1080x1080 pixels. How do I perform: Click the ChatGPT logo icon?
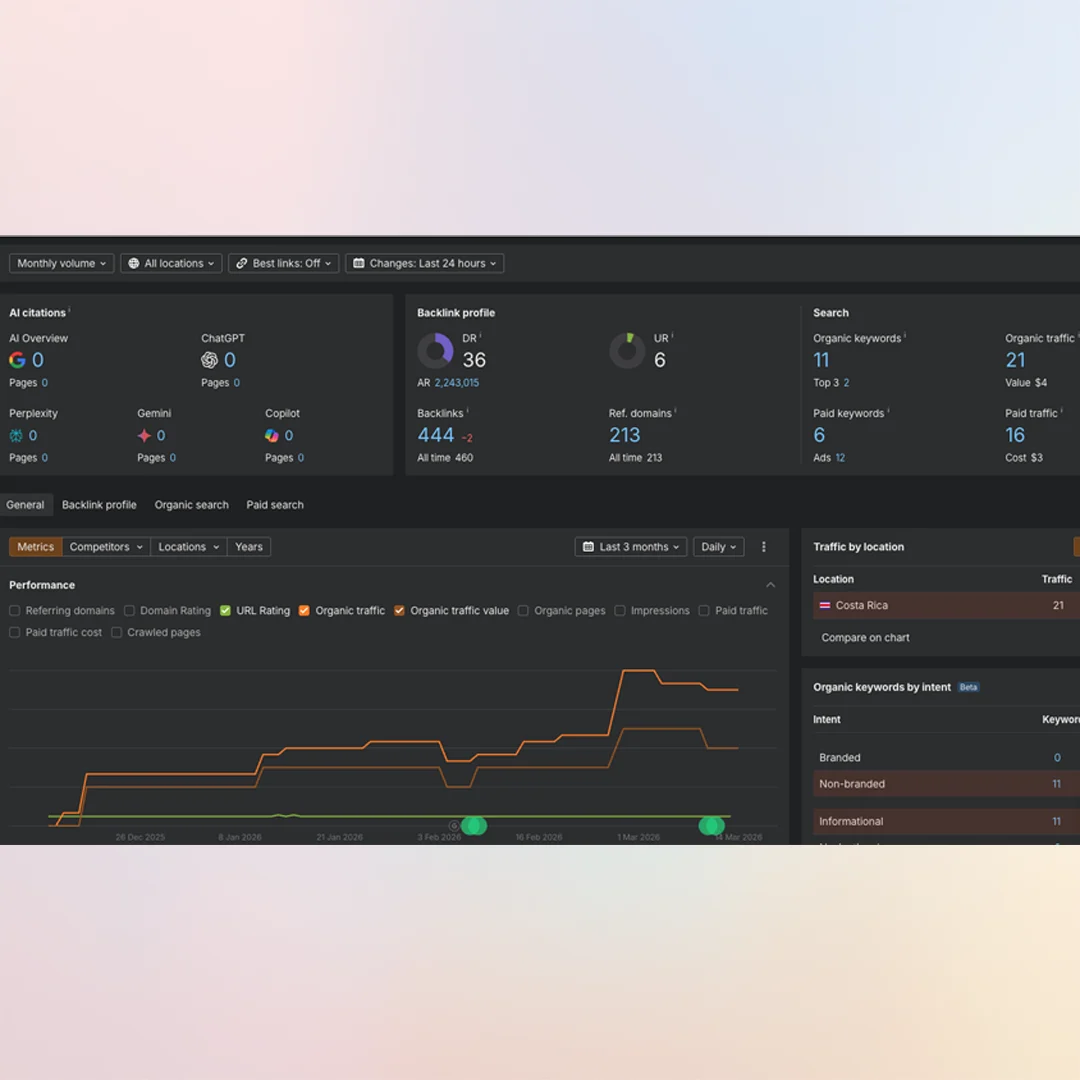click(209, 360)
